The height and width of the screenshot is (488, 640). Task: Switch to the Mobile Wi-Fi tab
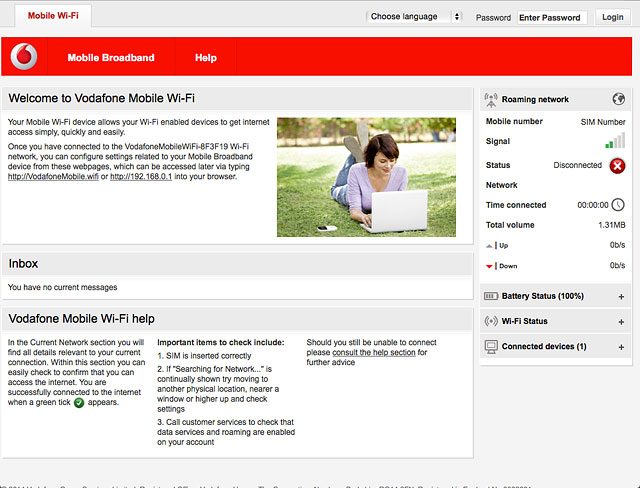coord(55,16)
